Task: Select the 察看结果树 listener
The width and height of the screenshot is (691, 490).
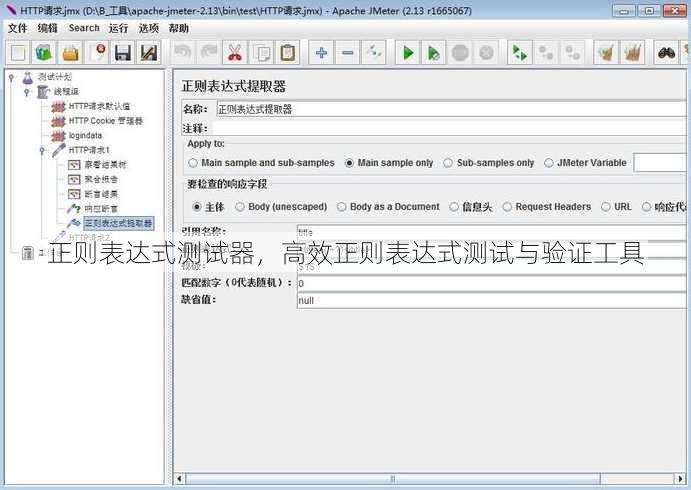Action: coord(105,165)
